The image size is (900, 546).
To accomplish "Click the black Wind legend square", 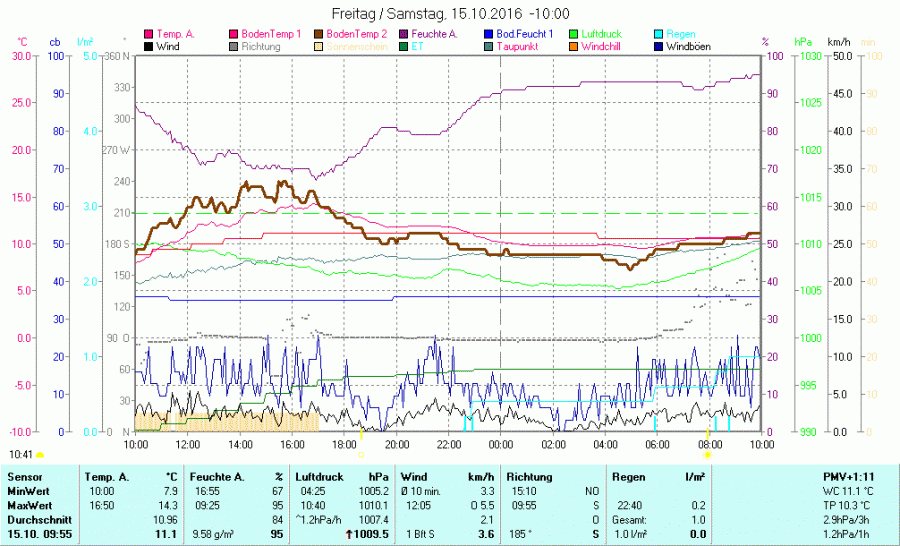I will pos(149,47).
